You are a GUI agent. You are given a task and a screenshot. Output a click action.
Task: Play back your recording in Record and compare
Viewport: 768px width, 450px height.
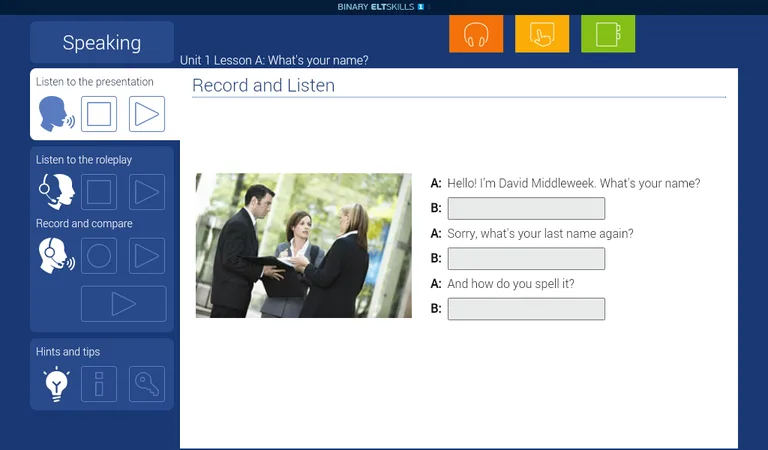pos(147,256)
